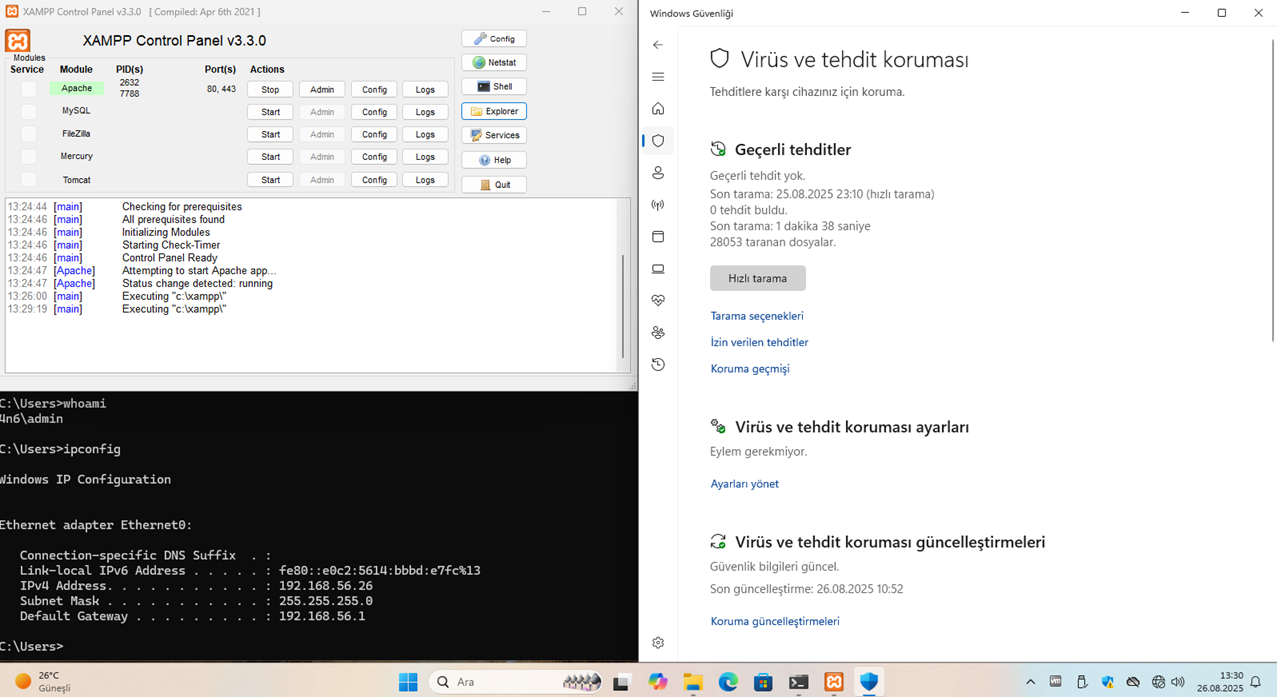
Task: Show hidden icons in the system tray
Action: 1030,682
